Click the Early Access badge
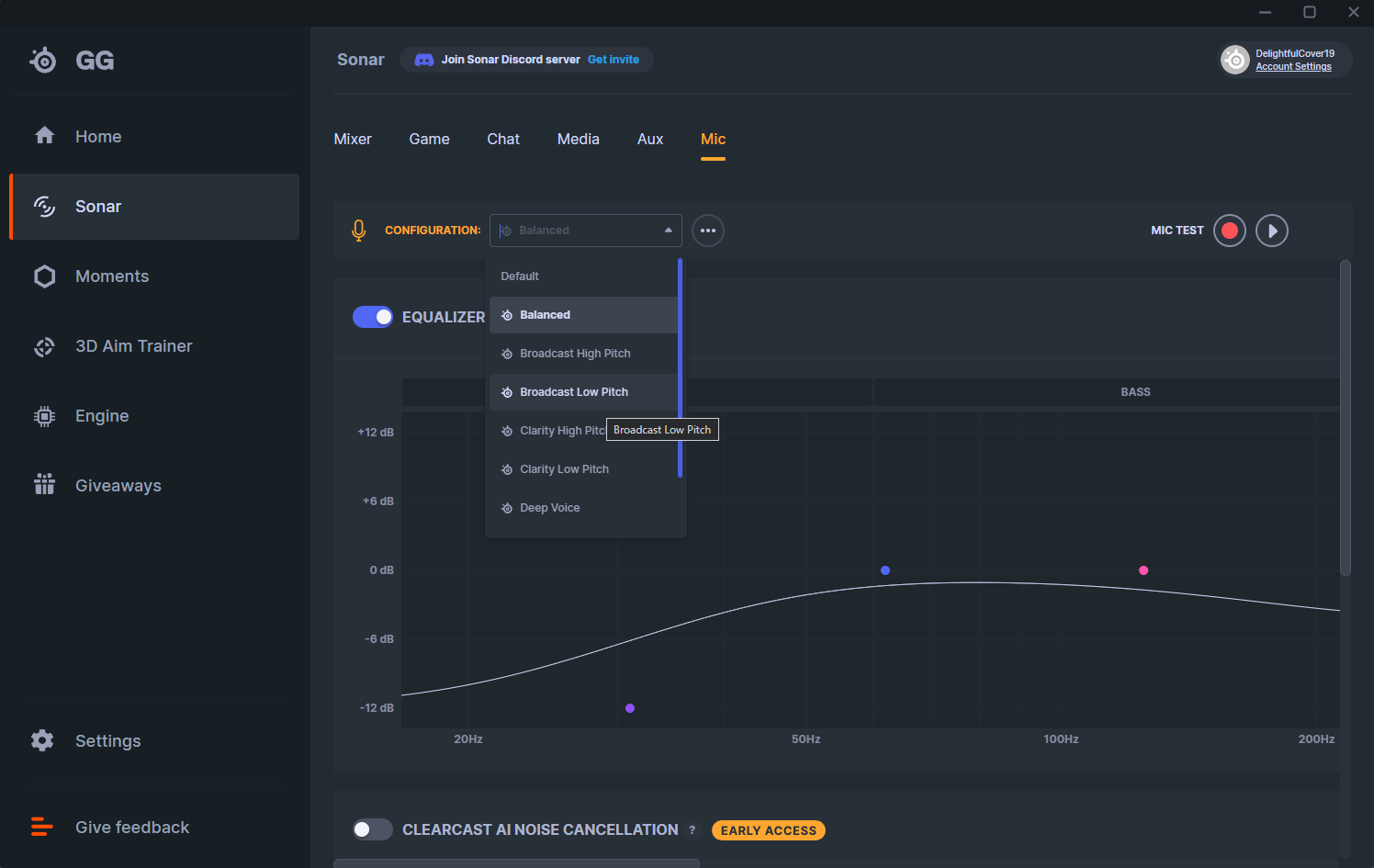 click(x=769, y=830)
